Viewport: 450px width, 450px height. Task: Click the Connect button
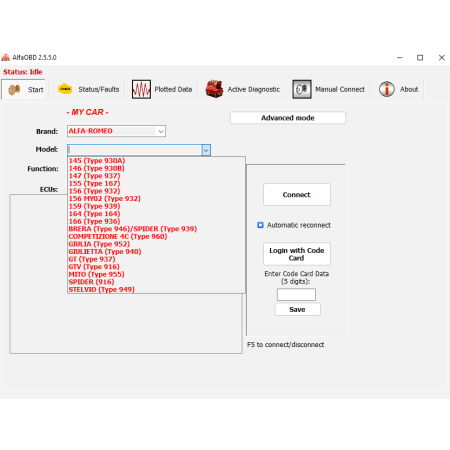click(x=297, y=194)
